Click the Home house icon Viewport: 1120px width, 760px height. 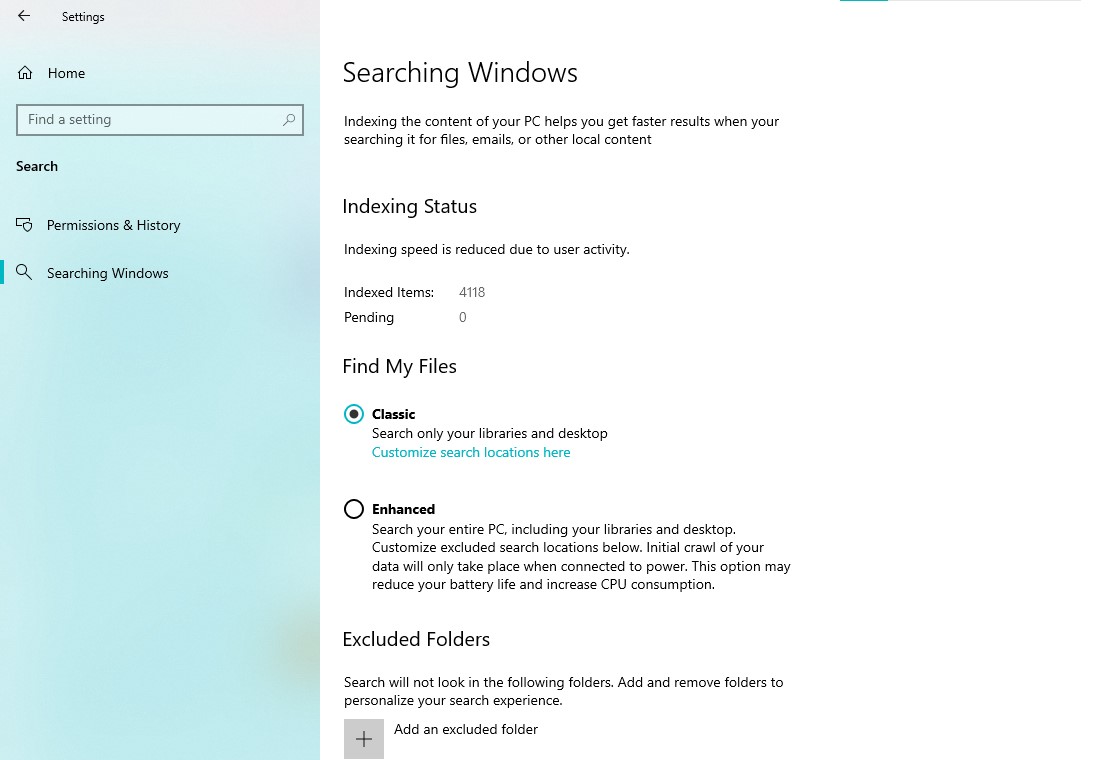click(25, 72)
